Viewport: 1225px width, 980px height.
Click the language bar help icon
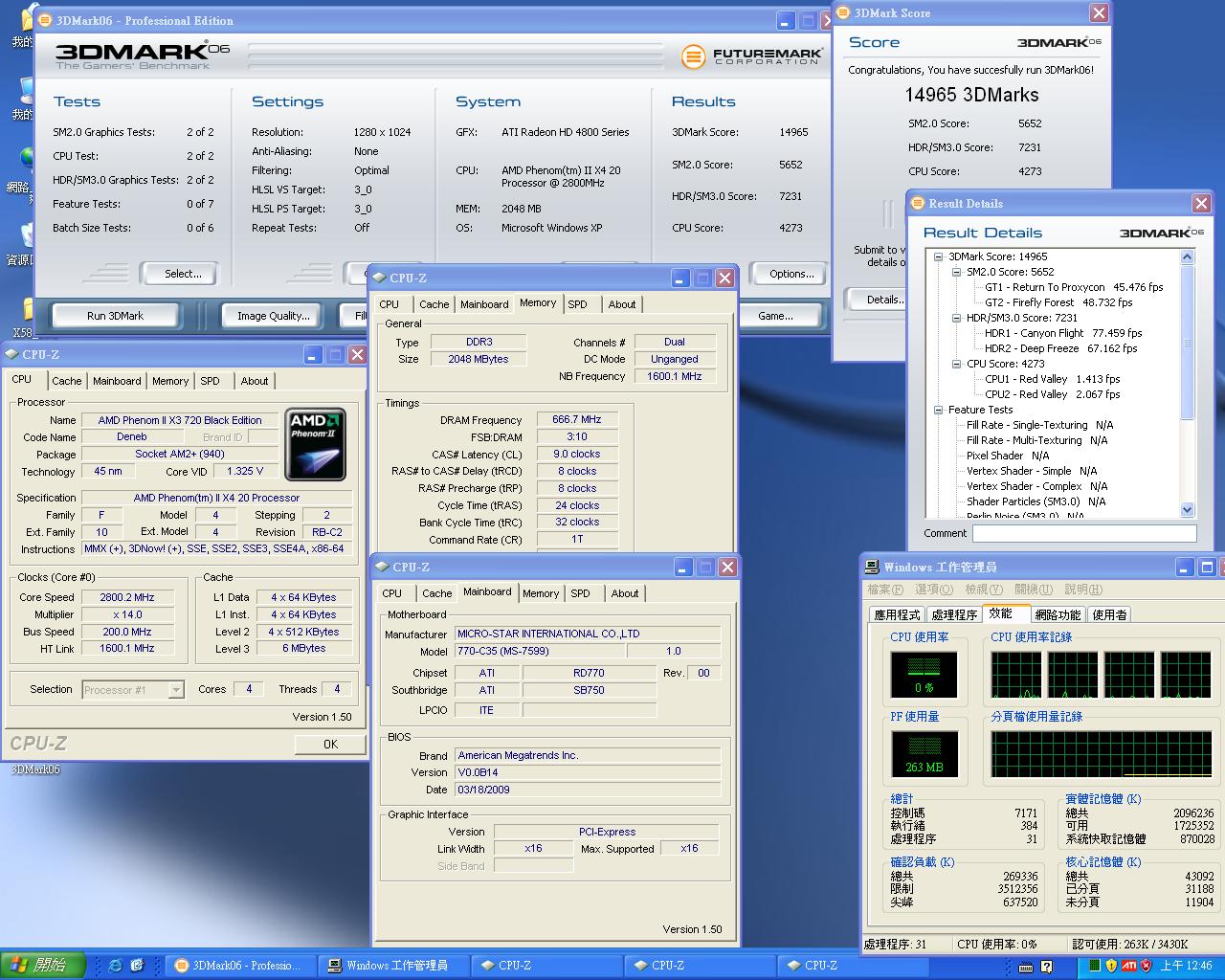coord(1046,967)
